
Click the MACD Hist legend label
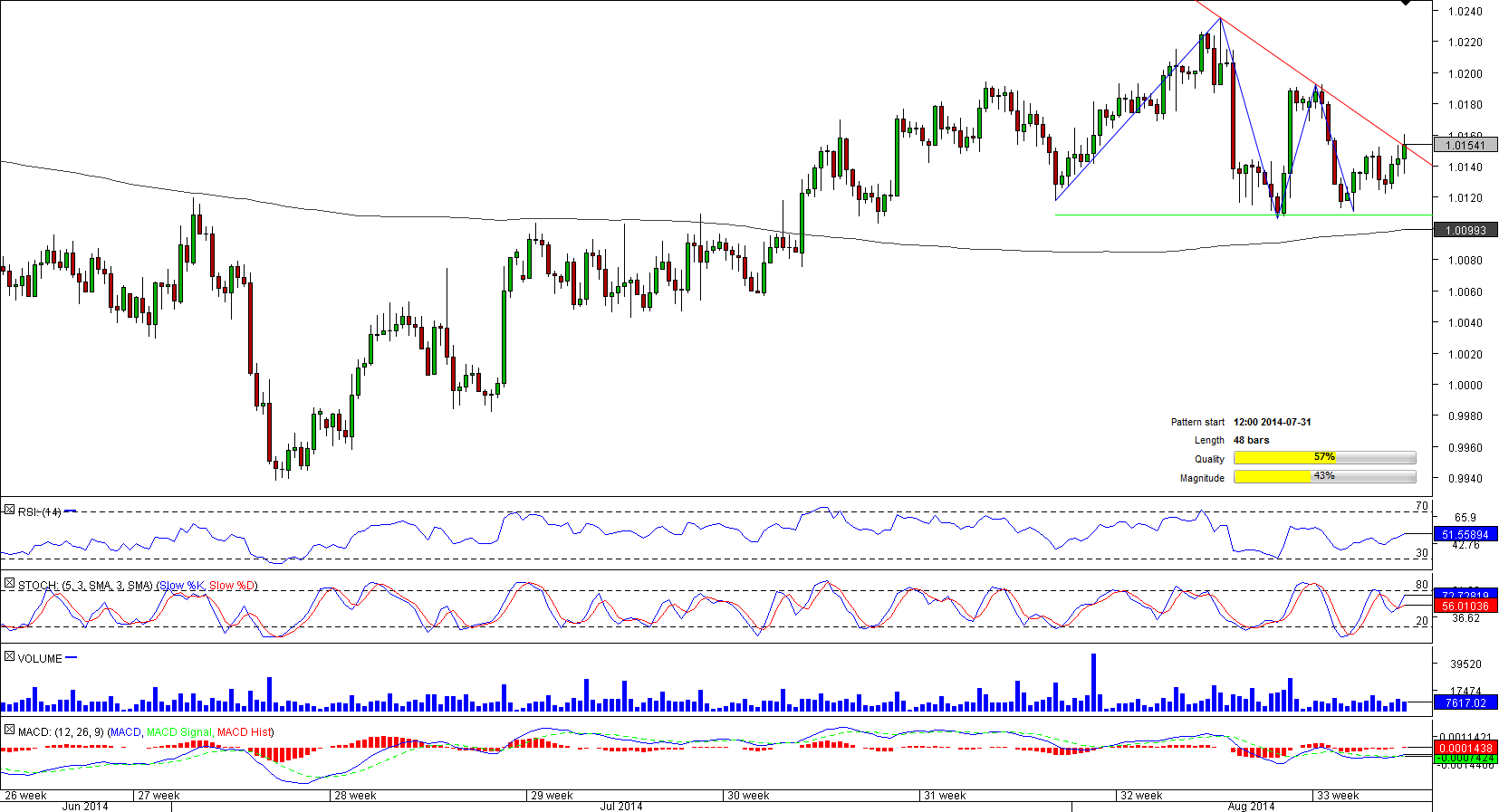click(x=244, y=732)
